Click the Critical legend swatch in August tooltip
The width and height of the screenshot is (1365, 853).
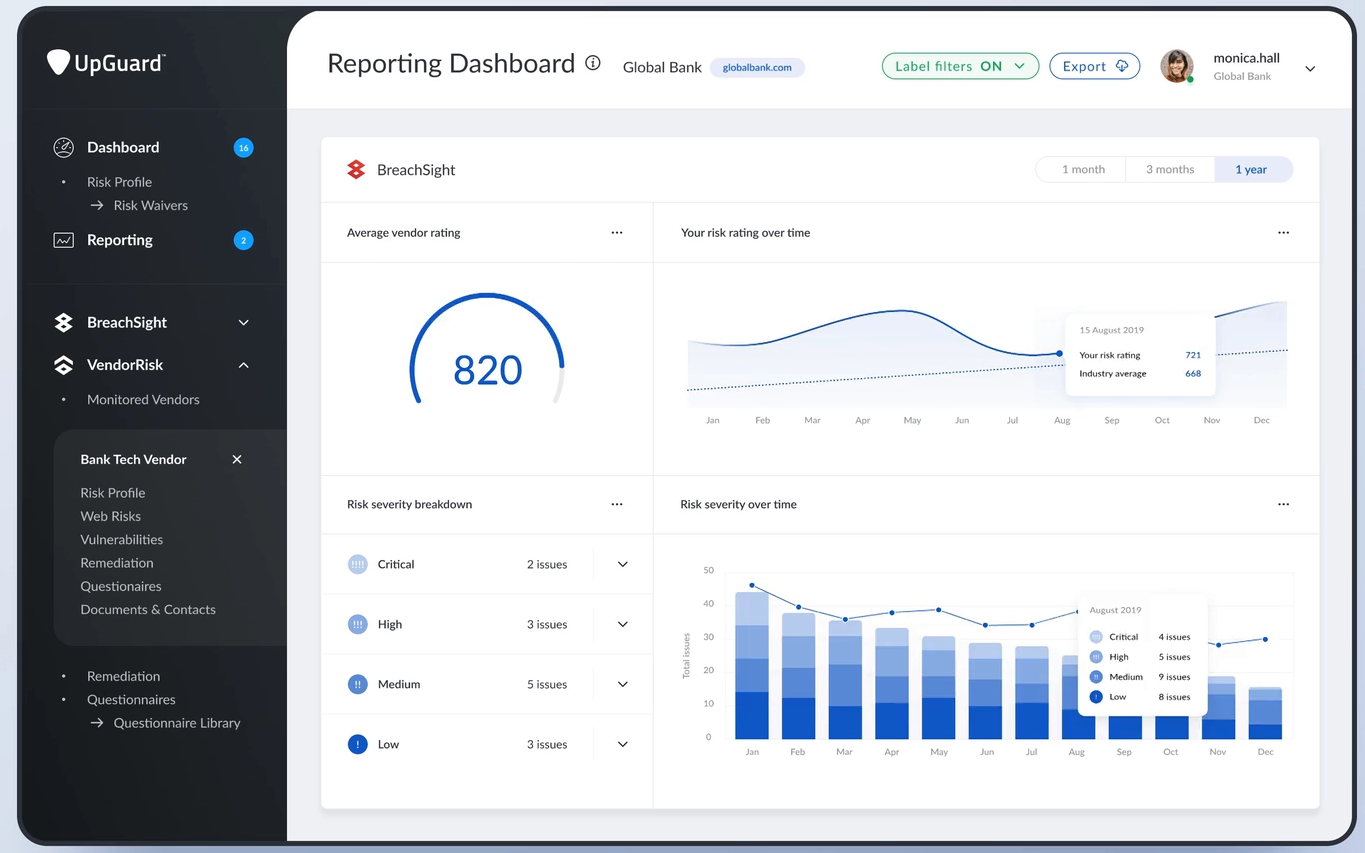pyautogui.click(x=1096, y=637)
